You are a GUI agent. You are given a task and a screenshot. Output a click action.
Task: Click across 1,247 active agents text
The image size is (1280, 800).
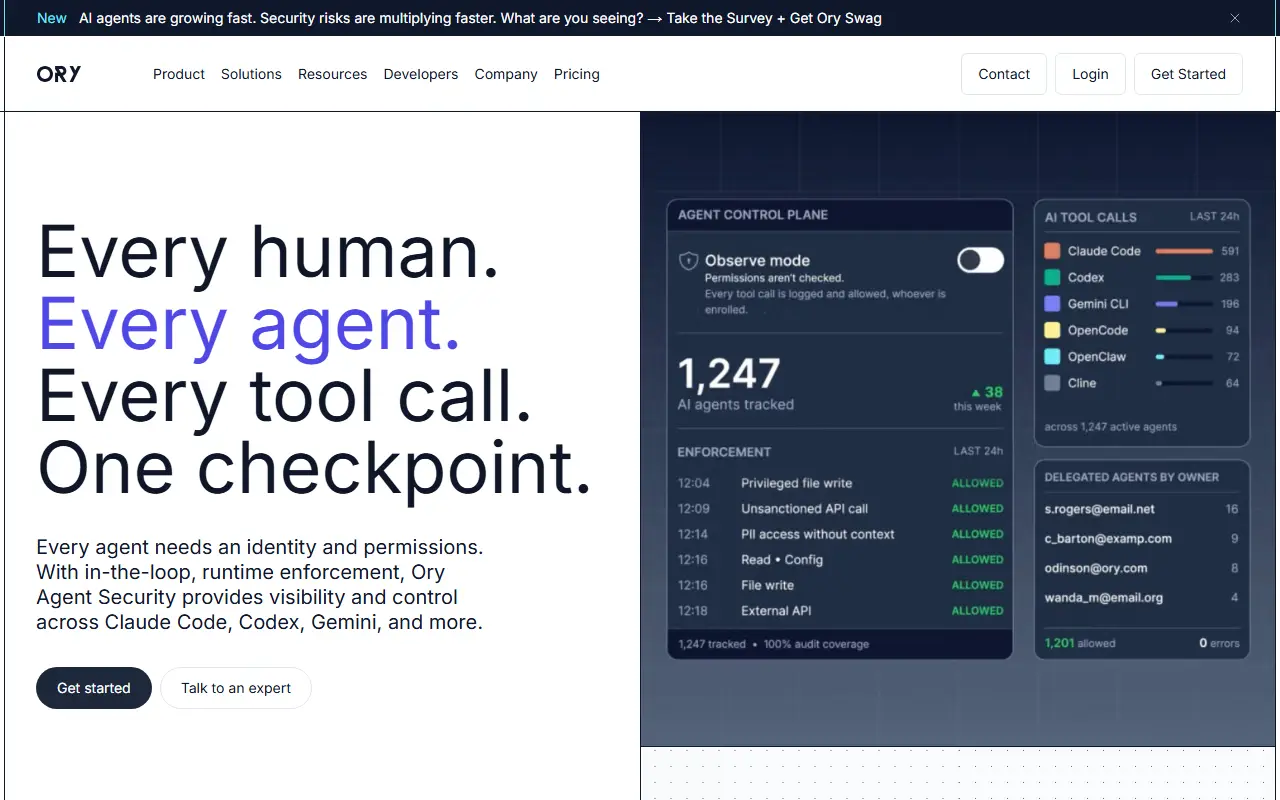point(1111,427)
